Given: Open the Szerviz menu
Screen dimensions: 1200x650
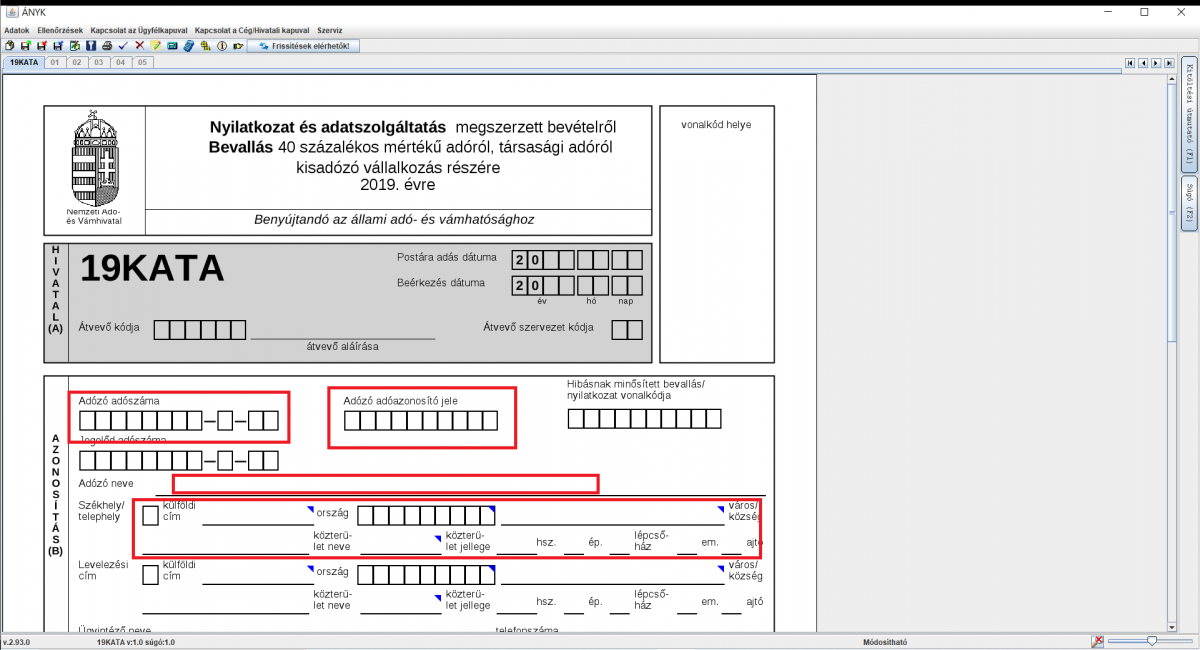Looking at the screenshot, I should (330, 31).
